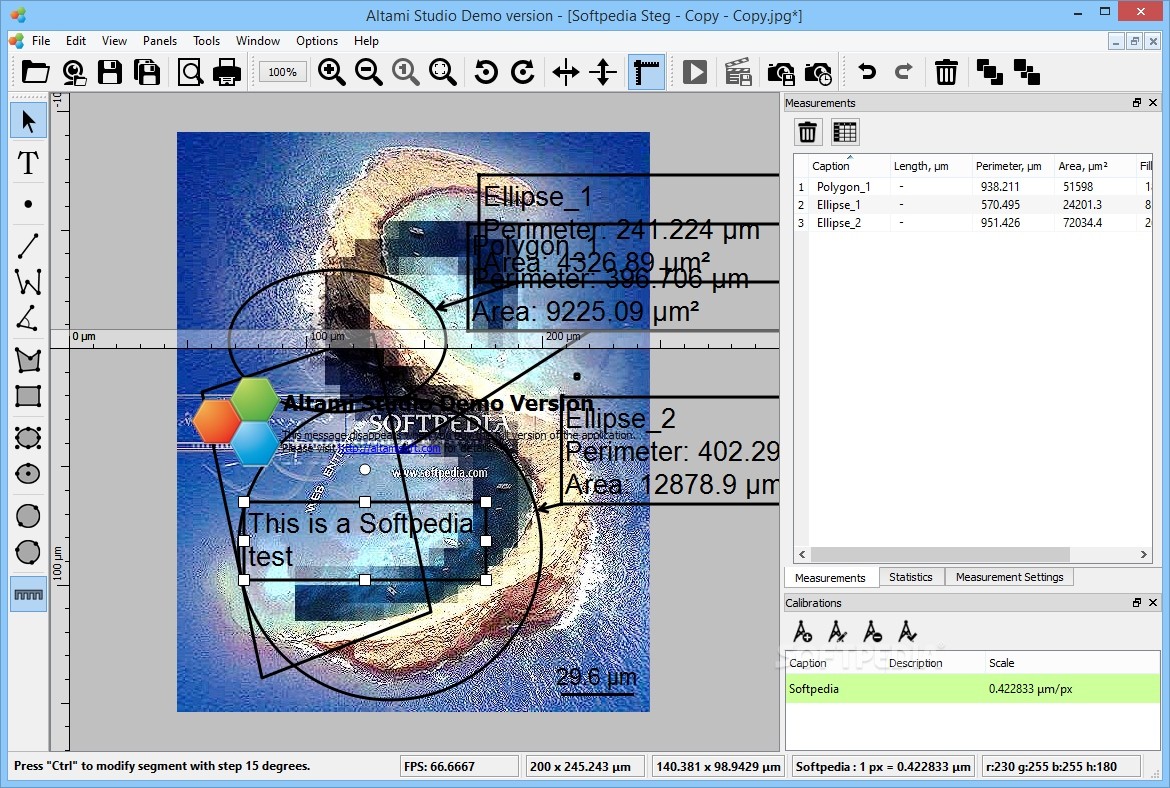
Task: Click the timed camera capture icon
Action: coord(818,72)
